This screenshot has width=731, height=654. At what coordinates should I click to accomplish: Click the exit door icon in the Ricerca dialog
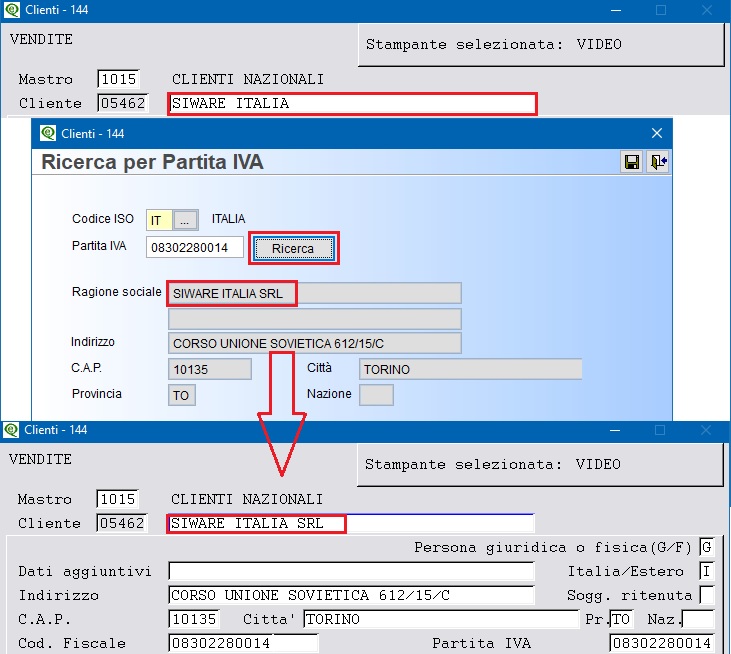coord(658,162)
